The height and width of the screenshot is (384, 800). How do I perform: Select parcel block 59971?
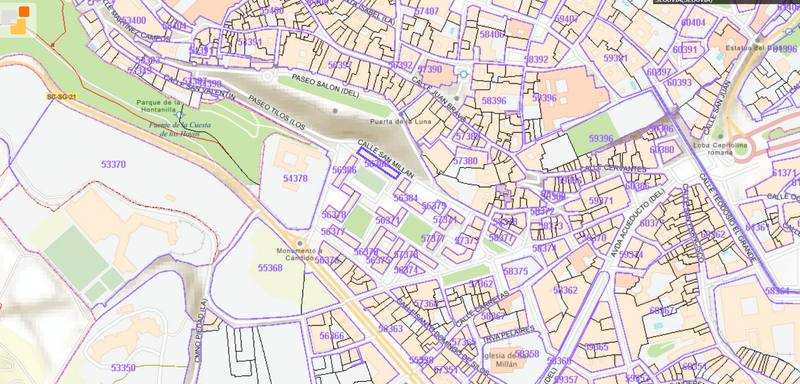(x=601, y=200)
